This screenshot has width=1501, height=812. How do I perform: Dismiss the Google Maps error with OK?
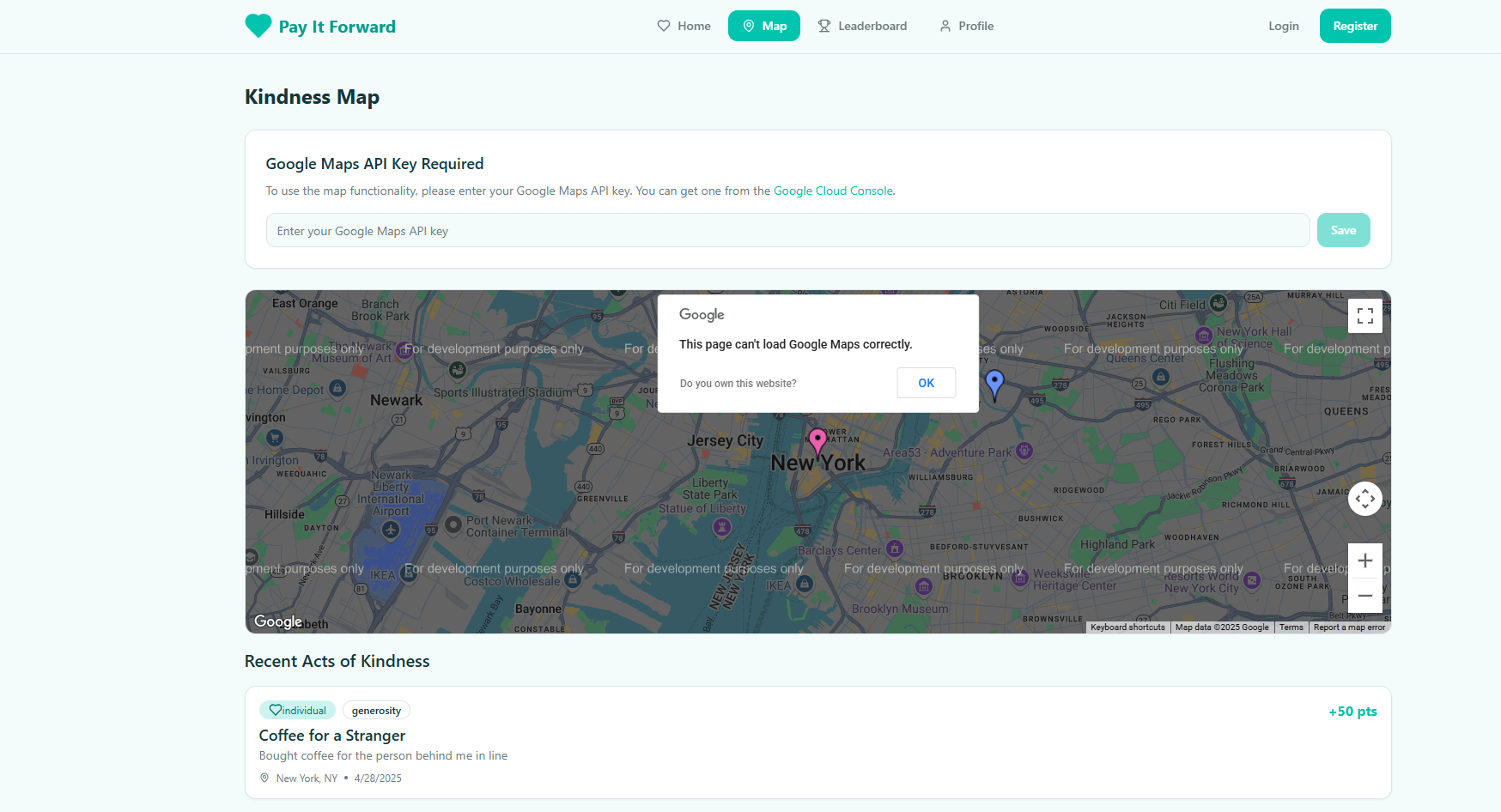point(927,383)
